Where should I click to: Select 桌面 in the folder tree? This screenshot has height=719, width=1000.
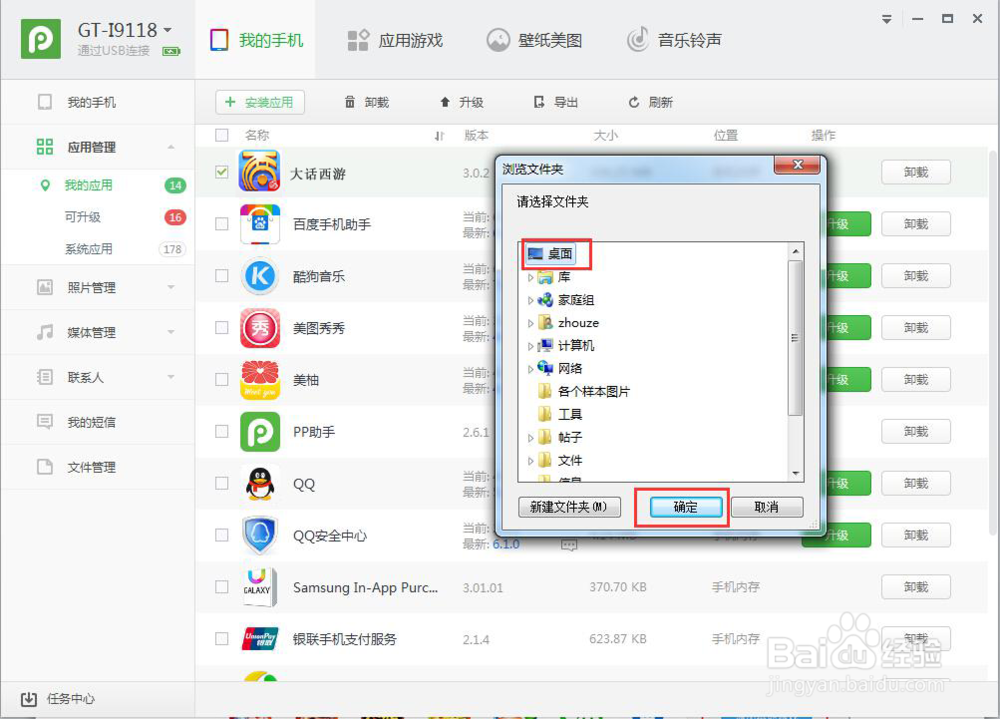pyautogui.click(x=551, y=254)
